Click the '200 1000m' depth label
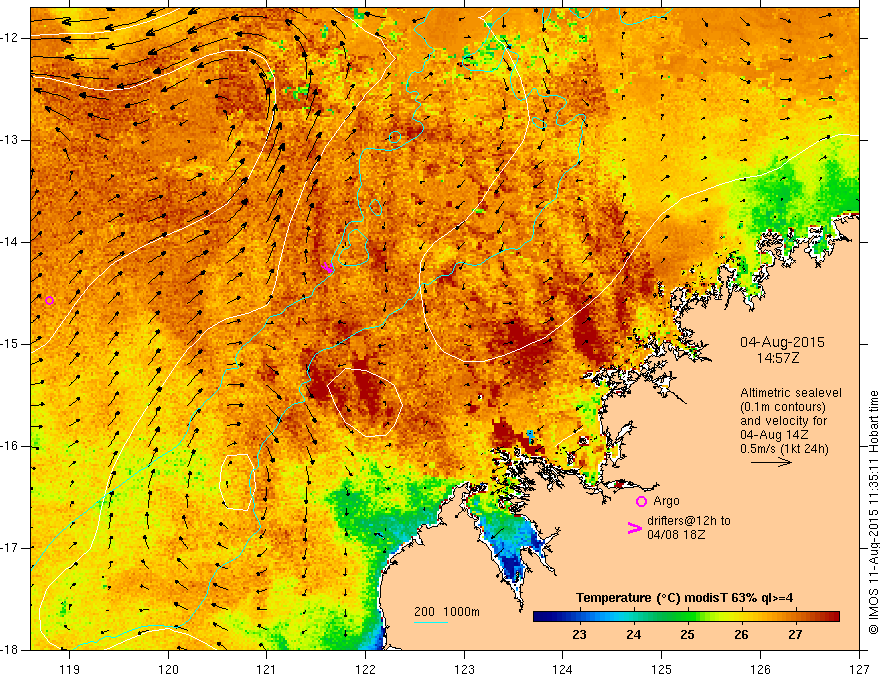The height and width of the screenshot is (680, 880). tap(447, 612)
